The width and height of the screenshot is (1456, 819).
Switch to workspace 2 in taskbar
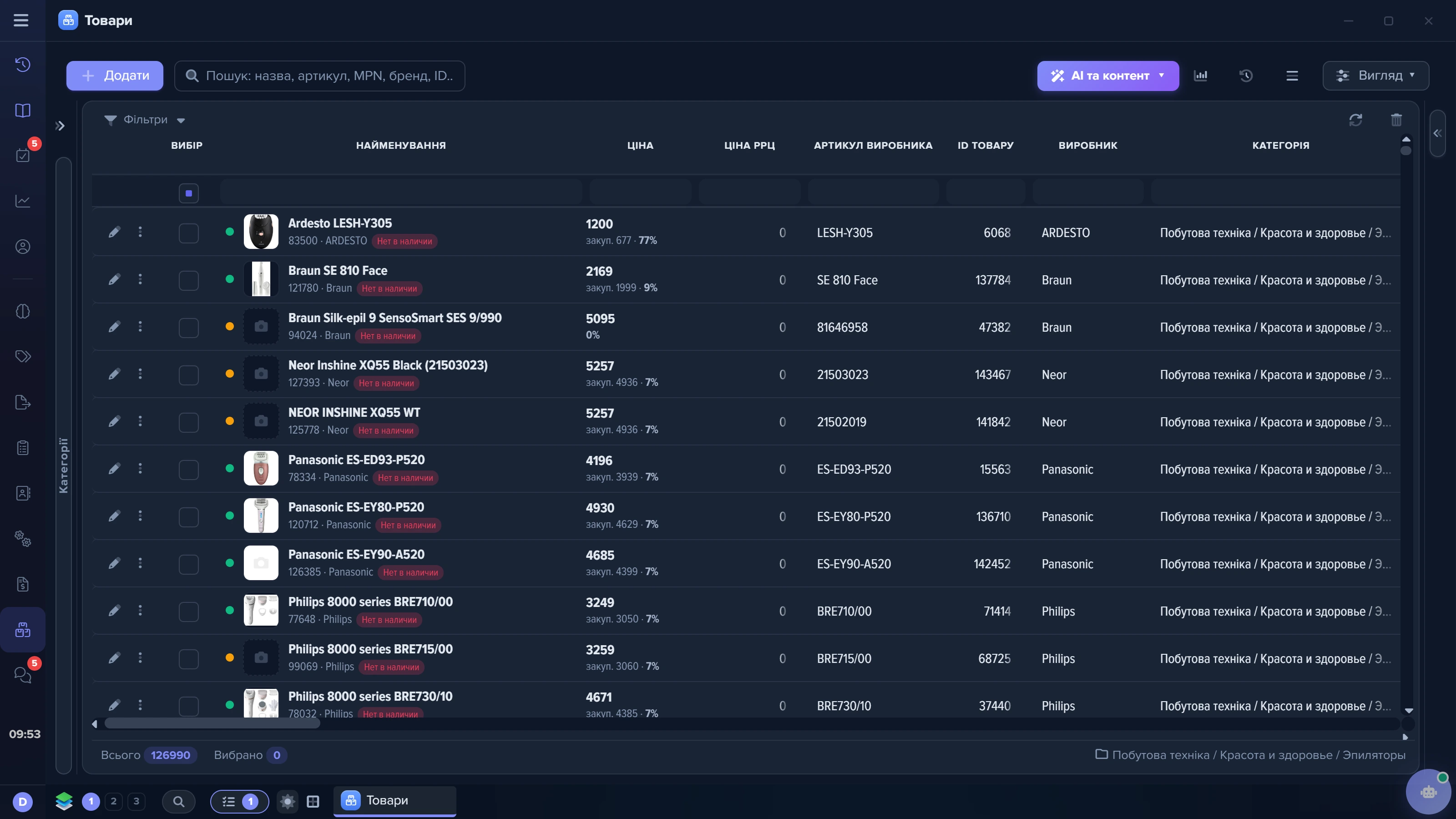114,801
